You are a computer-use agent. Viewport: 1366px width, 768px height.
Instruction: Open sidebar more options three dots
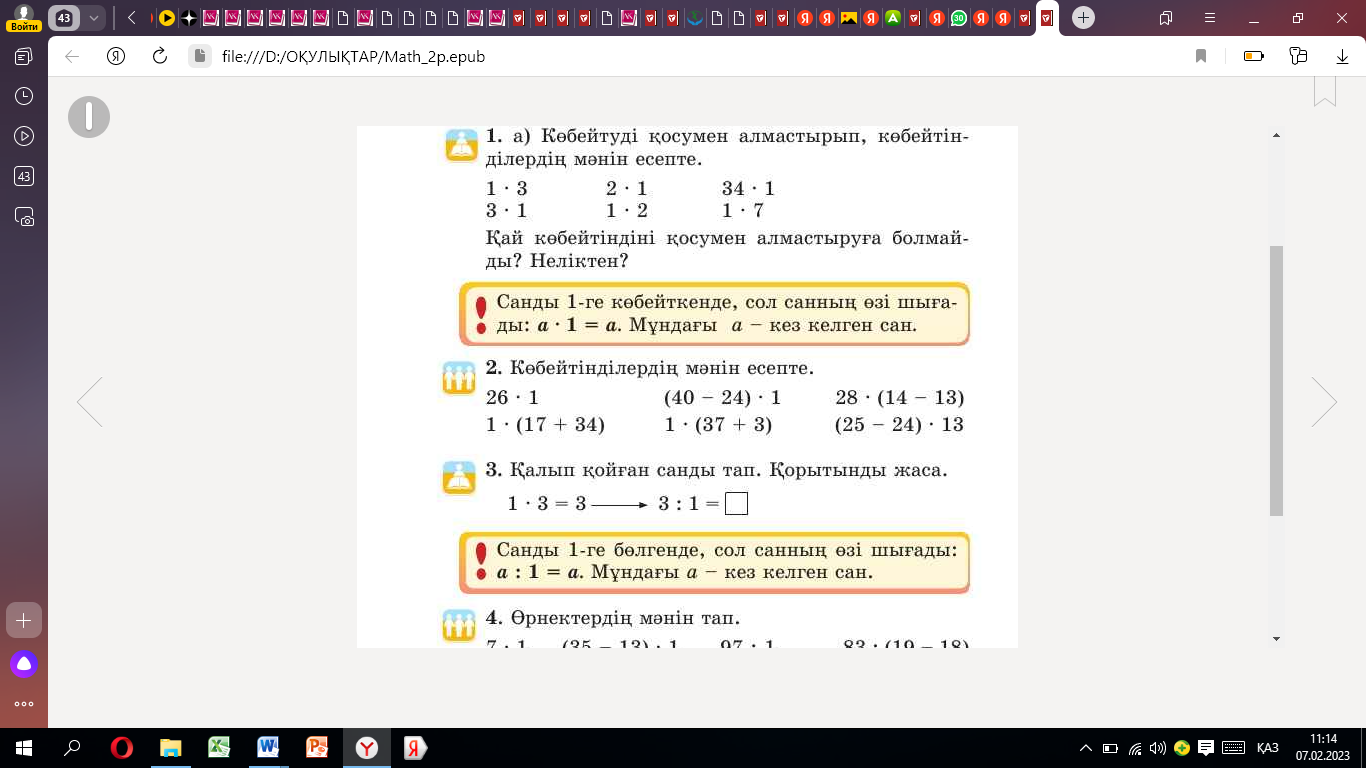[24, 703]
